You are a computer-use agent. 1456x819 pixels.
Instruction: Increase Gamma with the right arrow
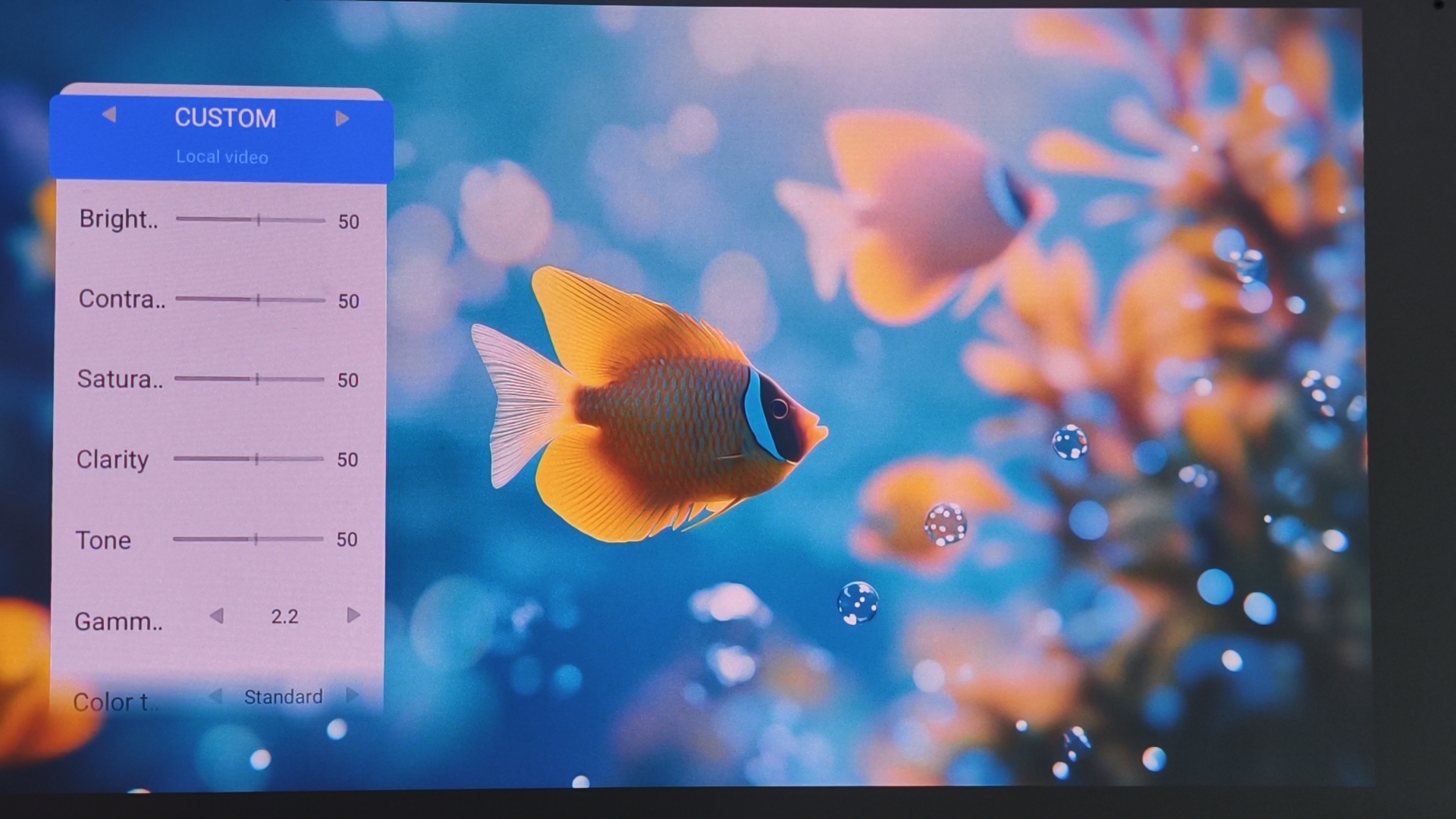[353, 615]
